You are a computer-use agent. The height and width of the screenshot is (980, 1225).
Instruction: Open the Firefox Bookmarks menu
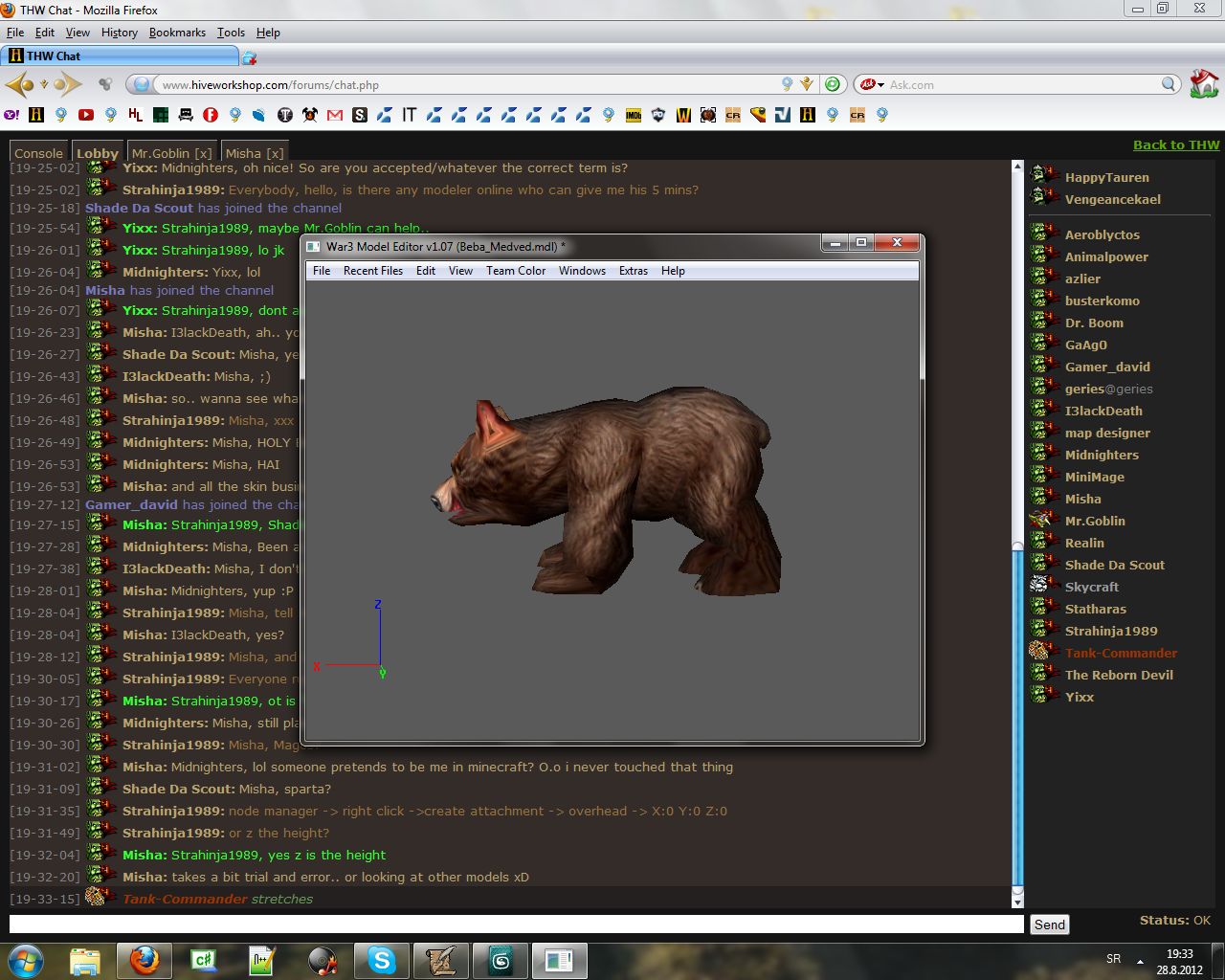point(177,33)
